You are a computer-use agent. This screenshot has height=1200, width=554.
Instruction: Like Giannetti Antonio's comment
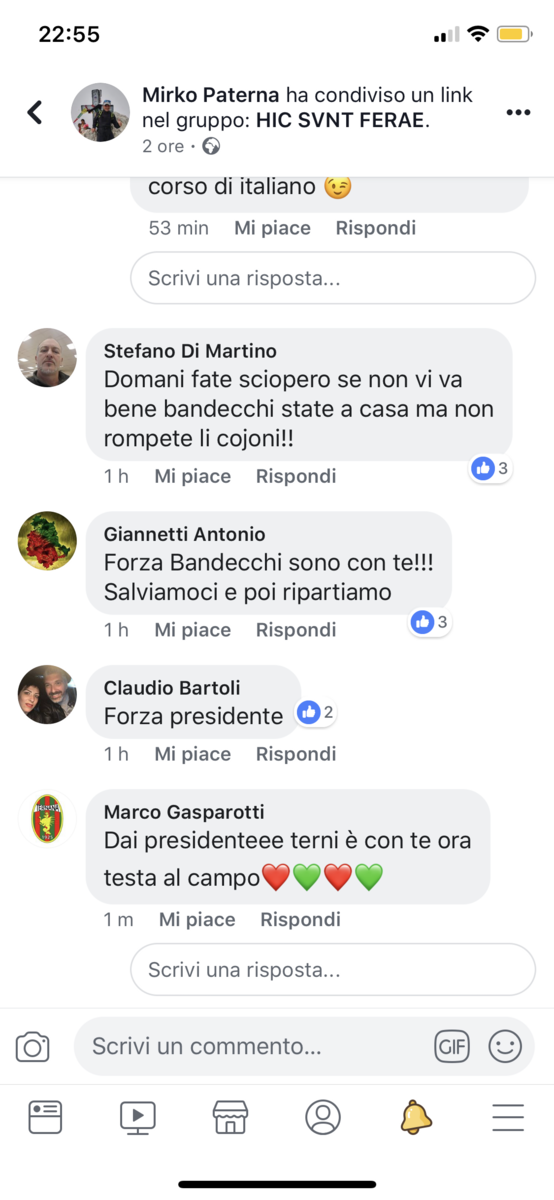point(193,630)
